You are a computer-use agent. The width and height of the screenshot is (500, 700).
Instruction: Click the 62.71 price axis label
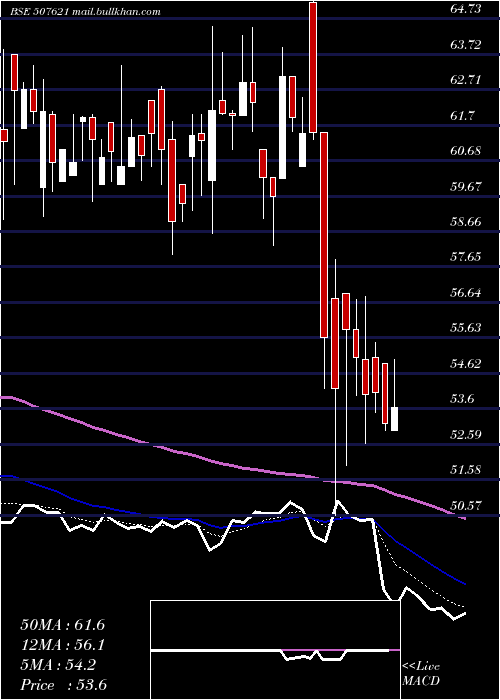(466, 80)
